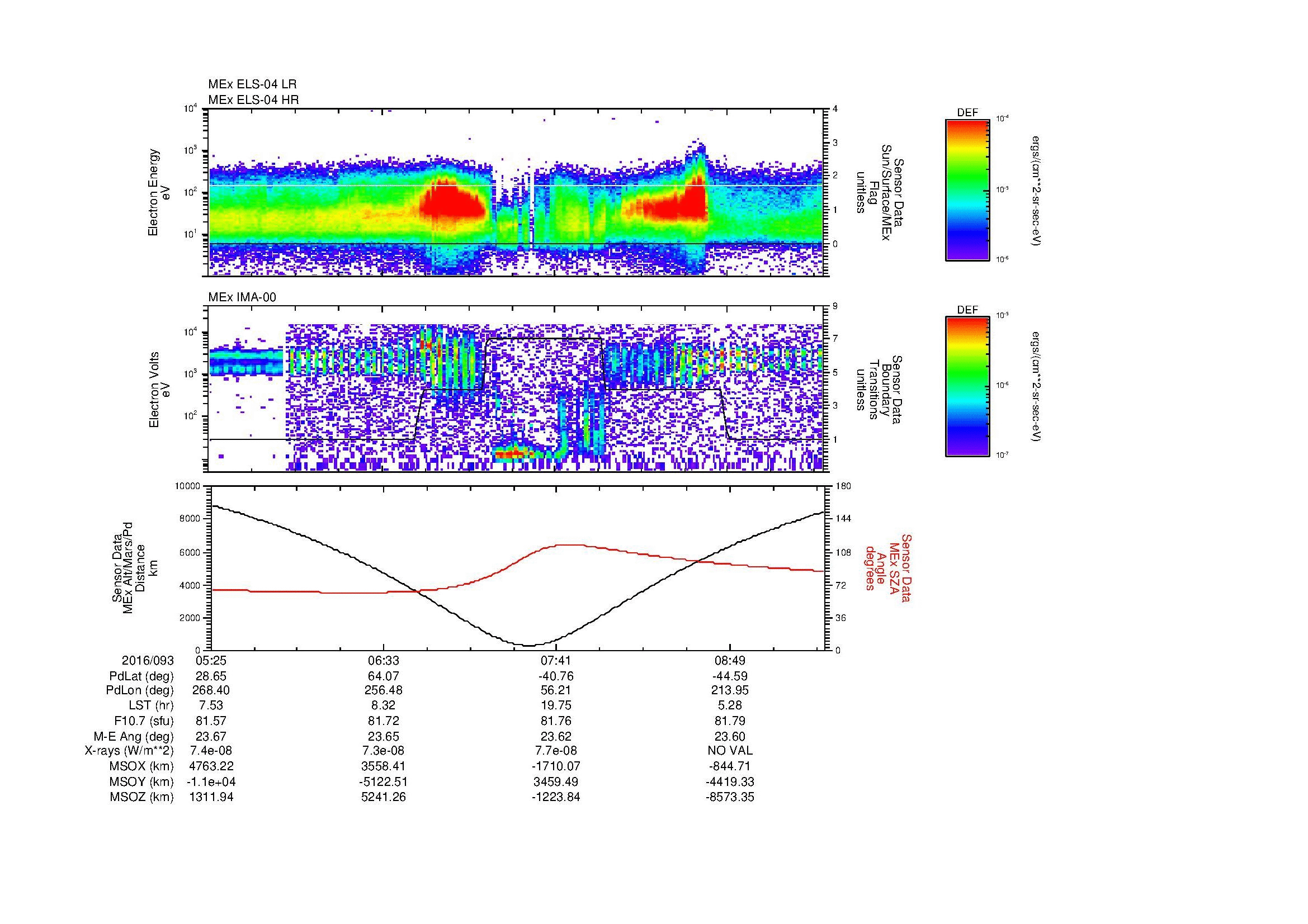Screen dimensions: 1308x924
Task: Click the MSOY value "3459.49"
Action: pos(556,781)
